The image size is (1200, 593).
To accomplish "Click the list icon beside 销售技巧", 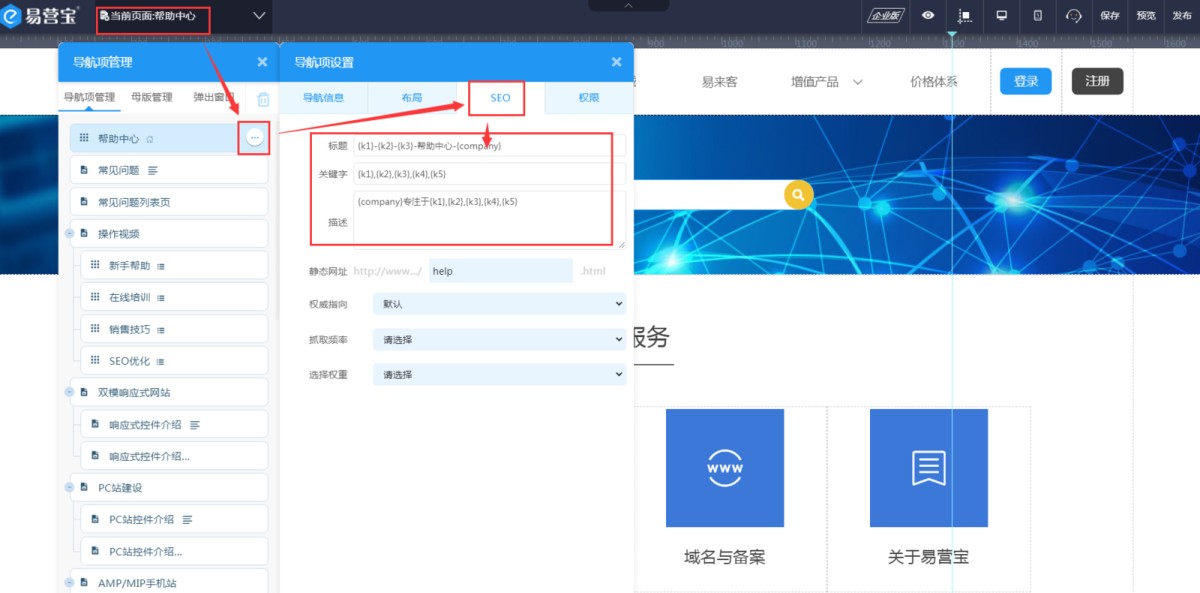I will (x=160, y=330).
